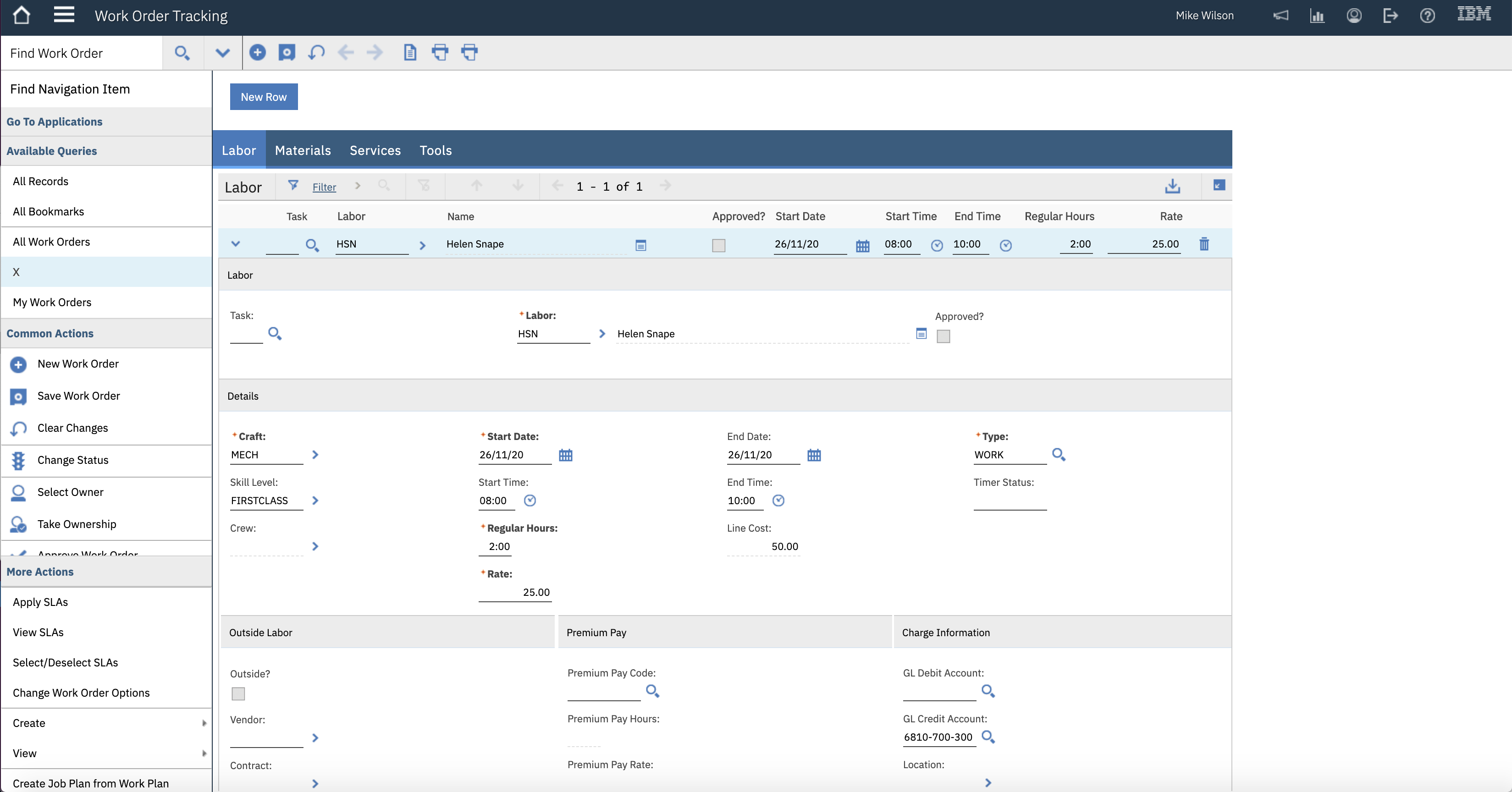
Task: Create a new record with the plus toolbar icon
Action: 257,52
